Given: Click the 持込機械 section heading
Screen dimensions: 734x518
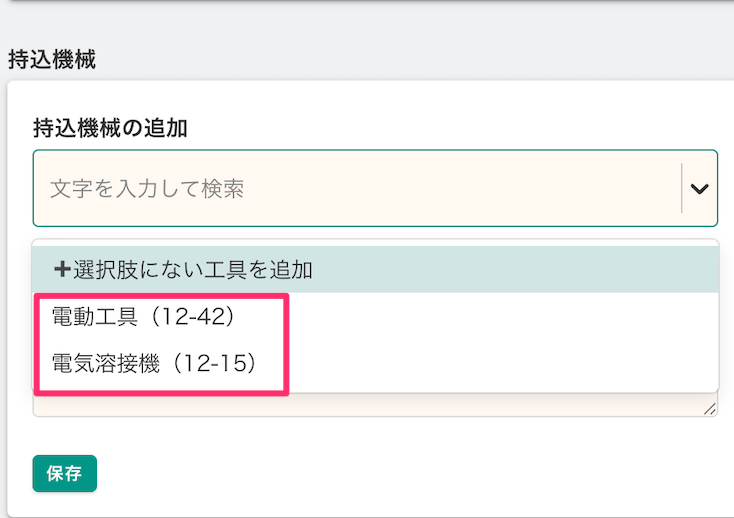Looking at the screenshot, I should click(52, 58).
